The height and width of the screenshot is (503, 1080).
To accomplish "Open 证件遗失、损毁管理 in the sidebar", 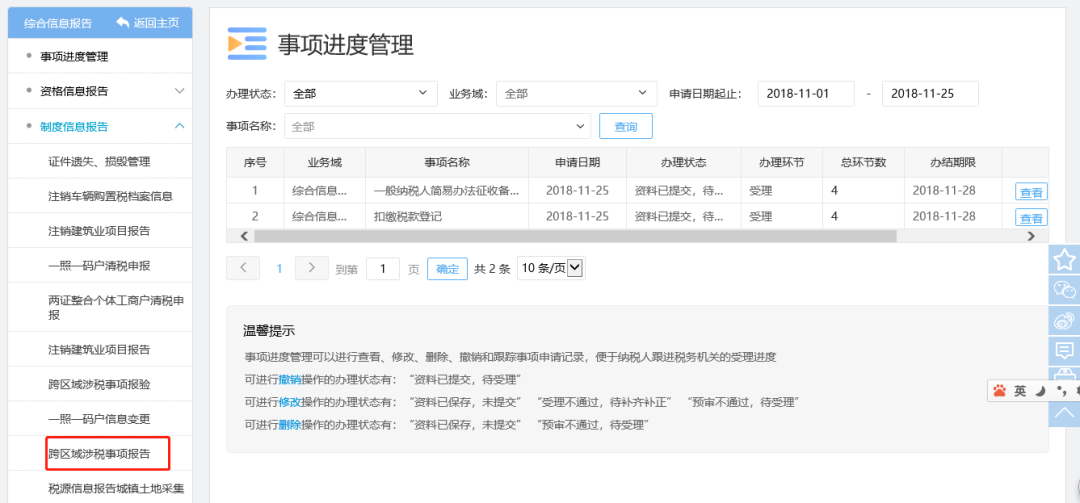I will [100, 162].
